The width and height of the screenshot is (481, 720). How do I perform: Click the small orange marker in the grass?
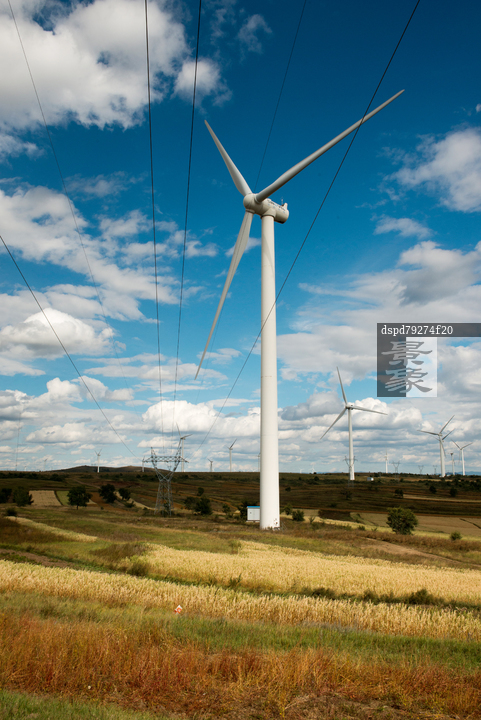click(178, 609)
